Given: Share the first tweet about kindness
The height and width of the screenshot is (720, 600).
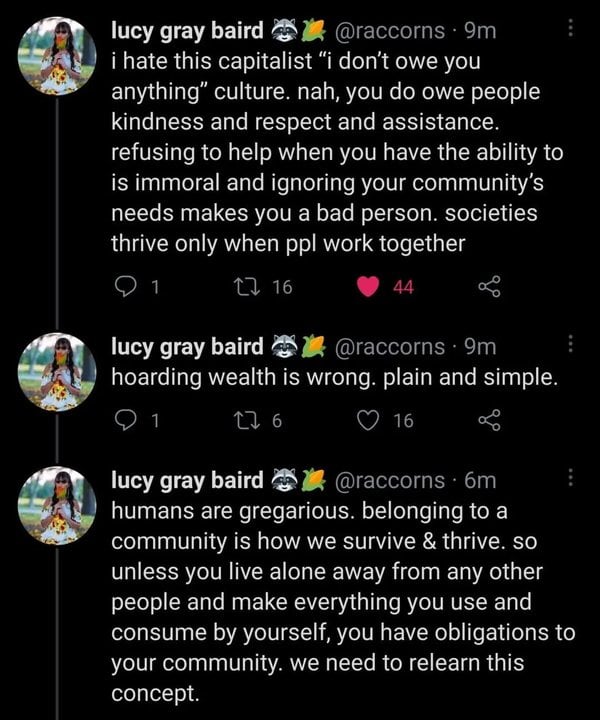Looking at the screenshot, I should 489,288.
